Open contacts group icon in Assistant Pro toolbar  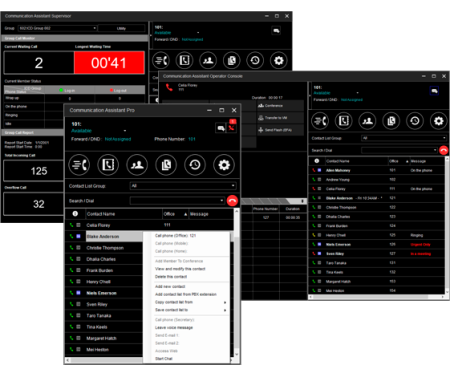tap(137, 165)
